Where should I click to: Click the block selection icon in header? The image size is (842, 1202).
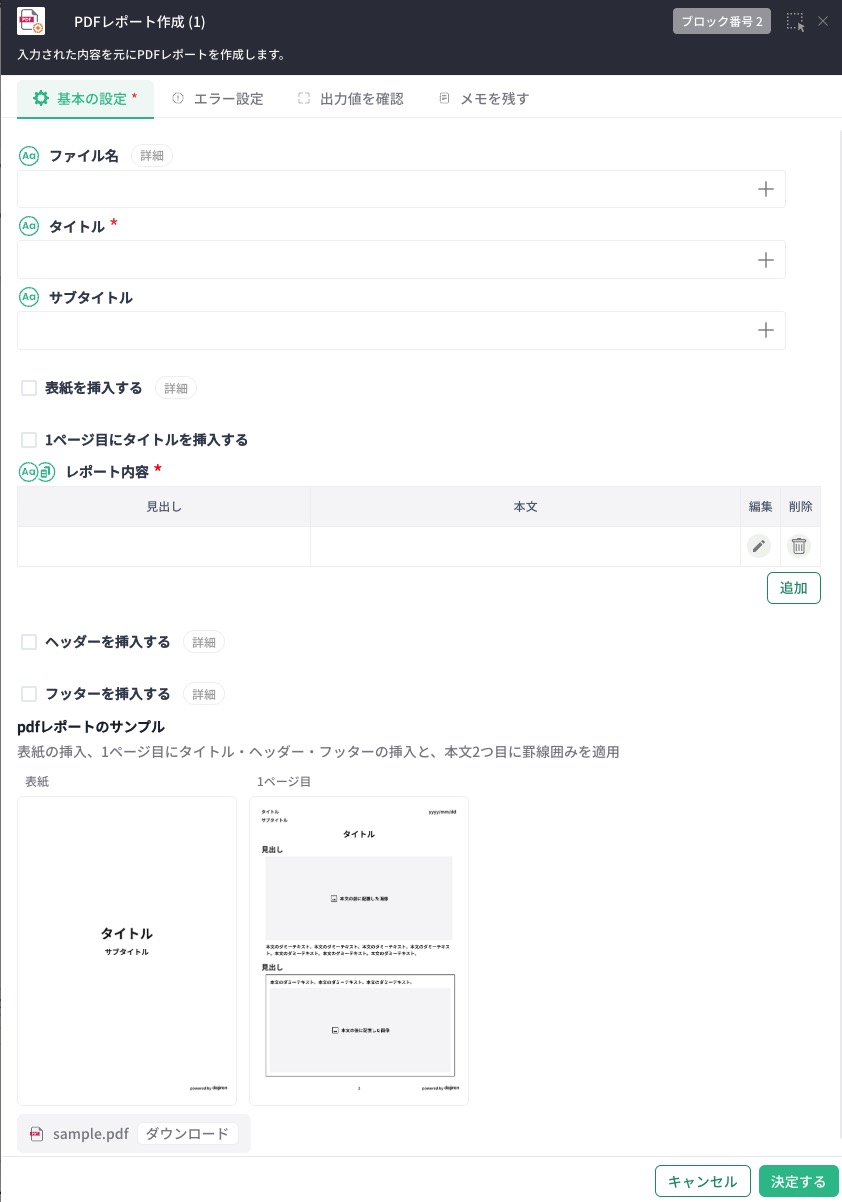click(x=795, y=22)
